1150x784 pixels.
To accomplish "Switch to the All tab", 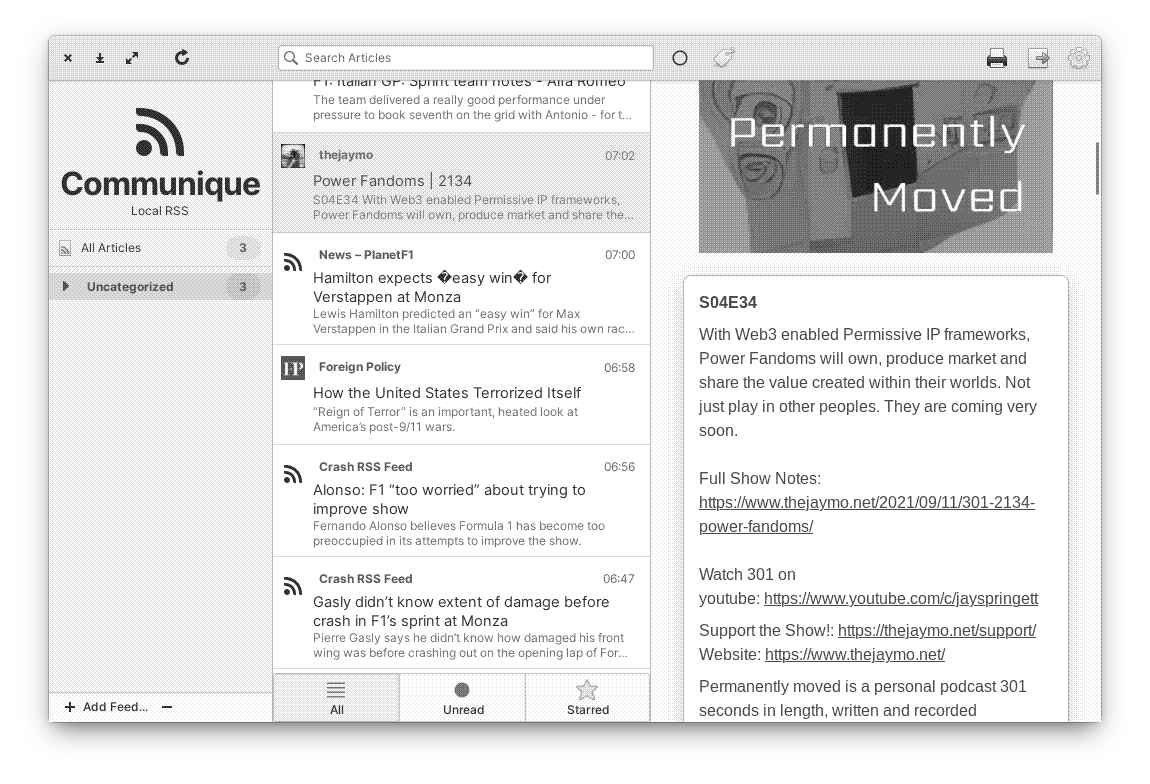I will 337,697.
